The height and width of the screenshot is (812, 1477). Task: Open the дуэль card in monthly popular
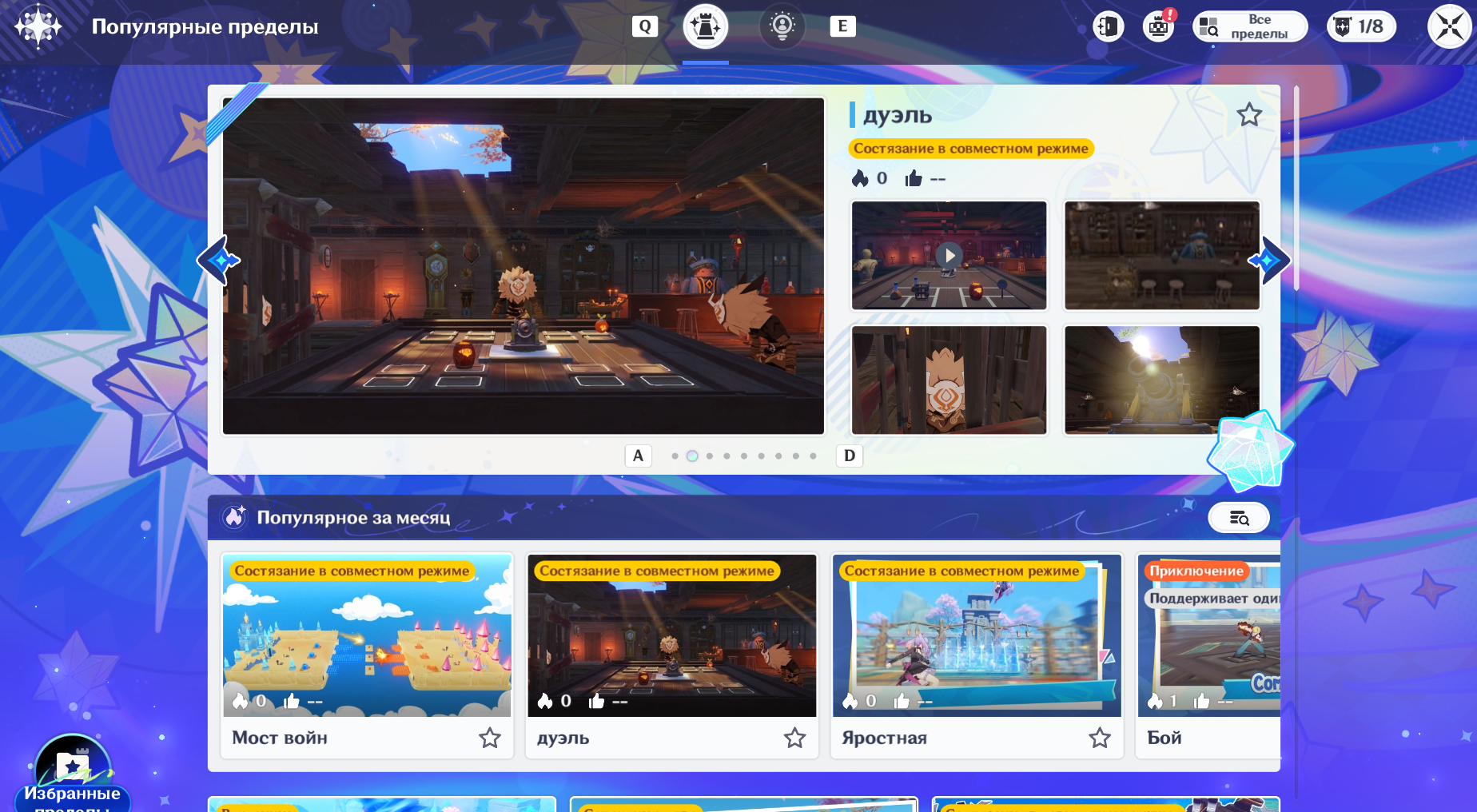pyautogui.click(x=672, y=655)
